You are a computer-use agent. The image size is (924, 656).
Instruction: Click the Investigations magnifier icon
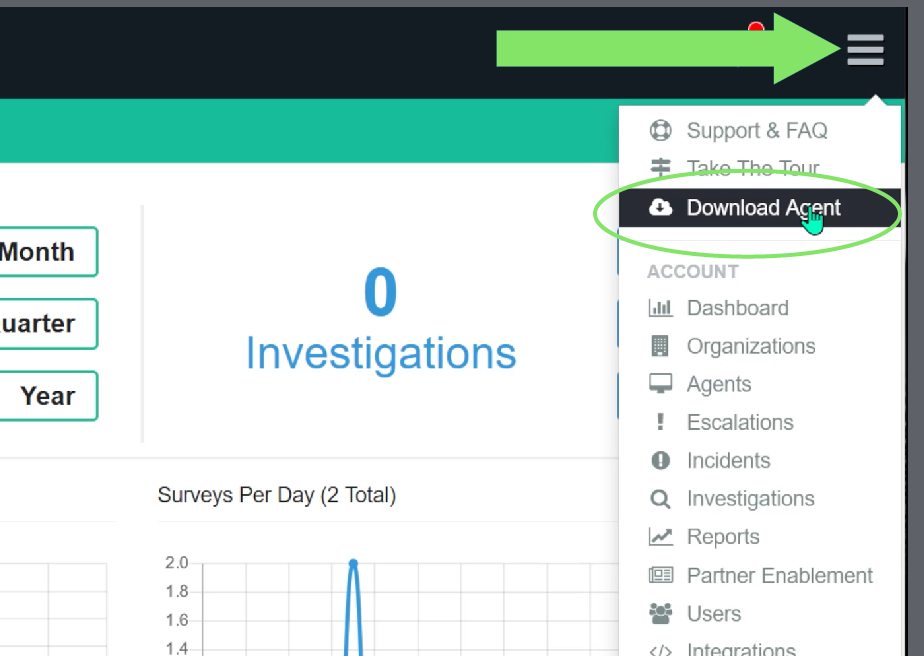click(x=660, y=499)
